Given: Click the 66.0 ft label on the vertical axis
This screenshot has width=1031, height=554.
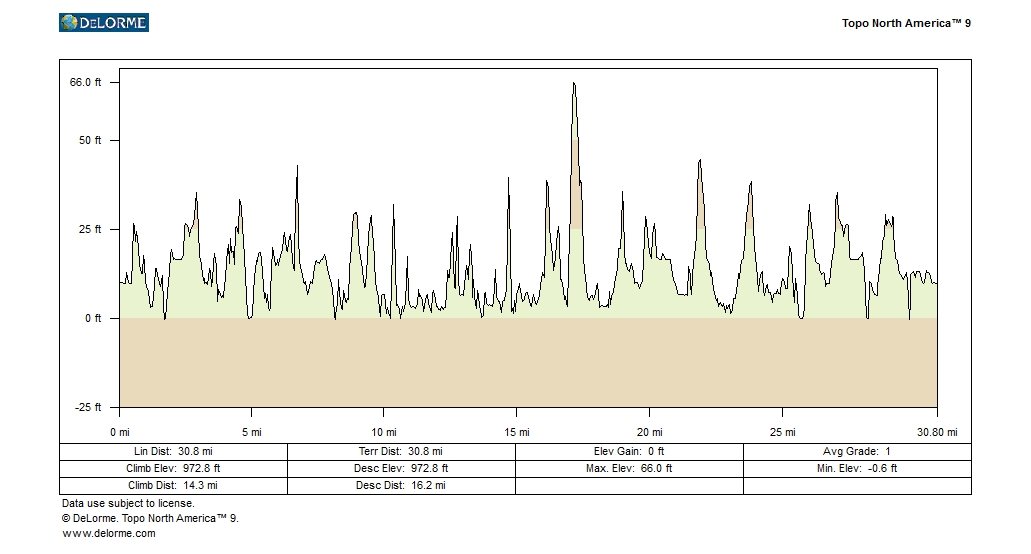Looking at the screenshot, I should 86,82.
